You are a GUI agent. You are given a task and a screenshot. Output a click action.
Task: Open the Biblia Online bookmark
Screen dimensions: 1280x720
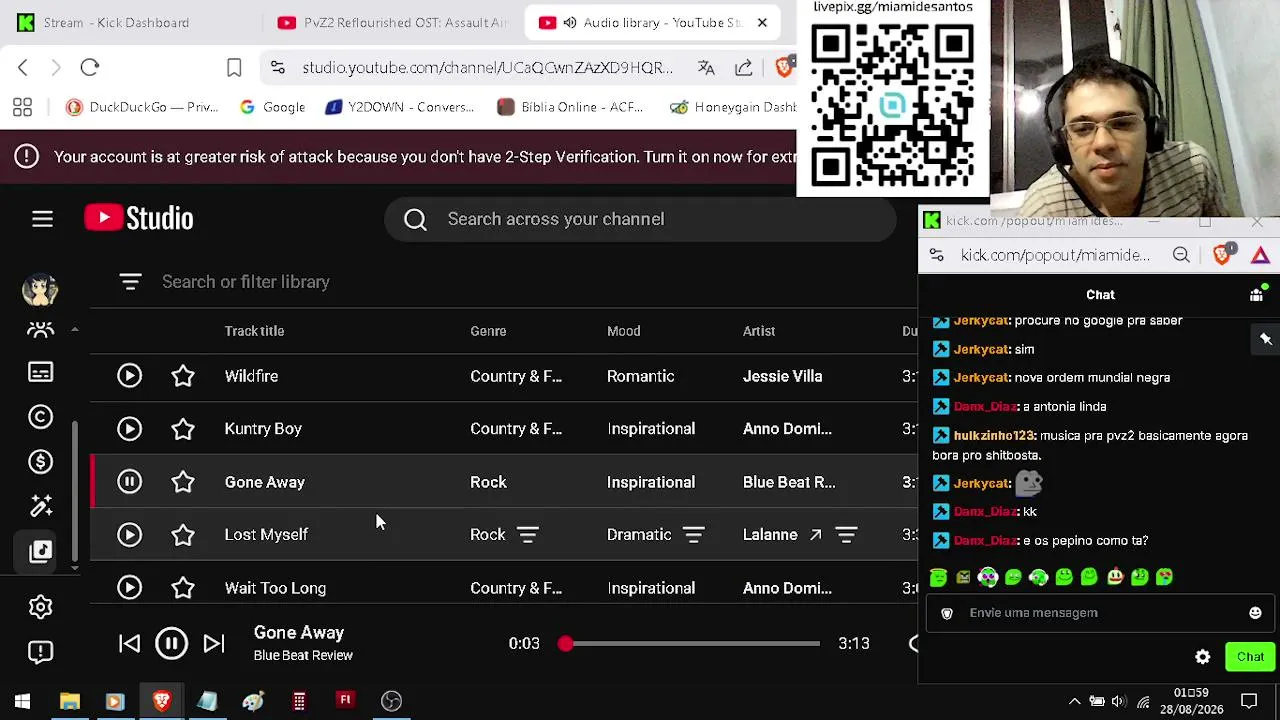pyautogui.click(x=570, y=107)
